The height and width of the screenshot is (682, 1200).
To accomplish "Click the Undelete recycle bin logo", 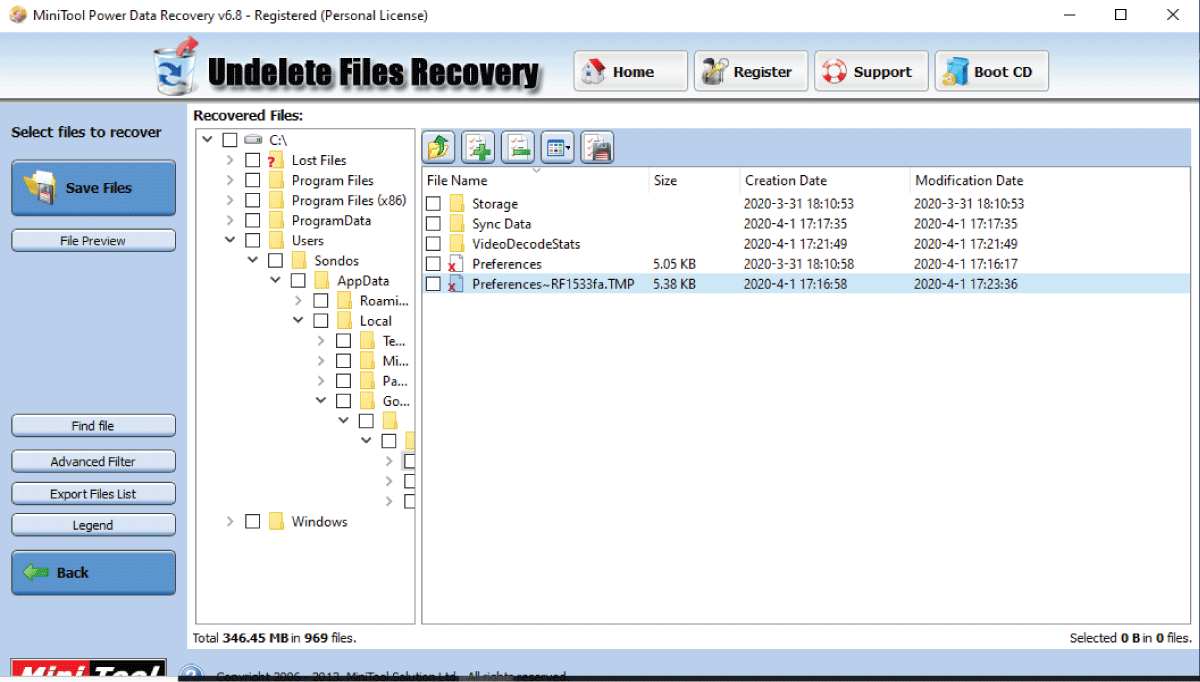I will pyautogui.click(x=176, y=66).
